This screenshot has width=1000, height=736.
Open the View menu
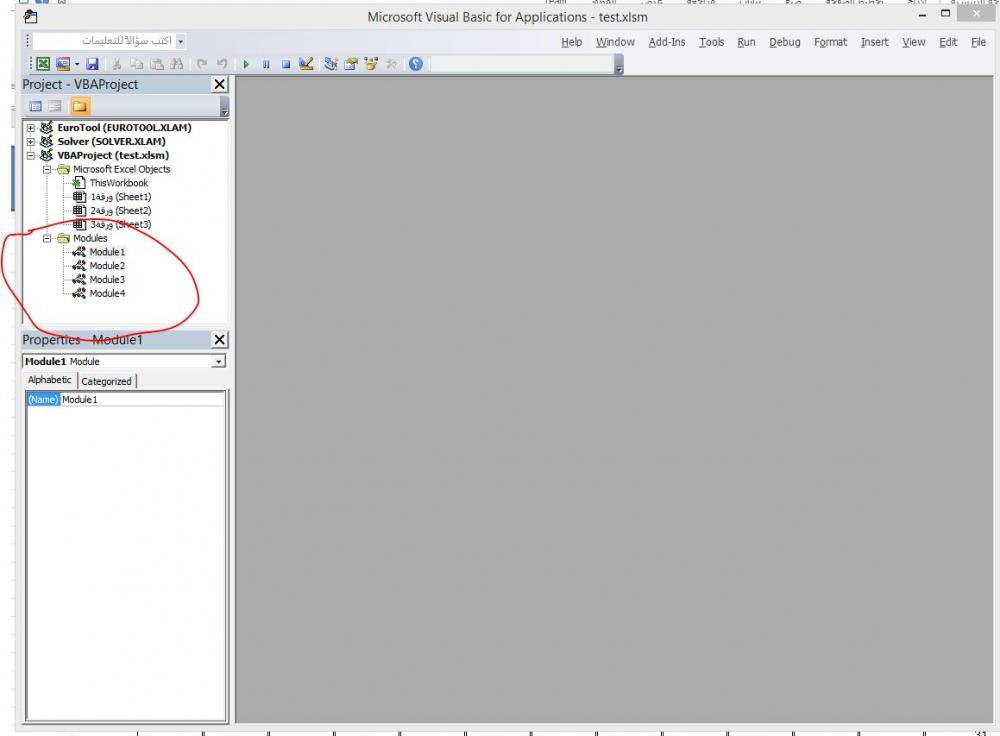913,42
